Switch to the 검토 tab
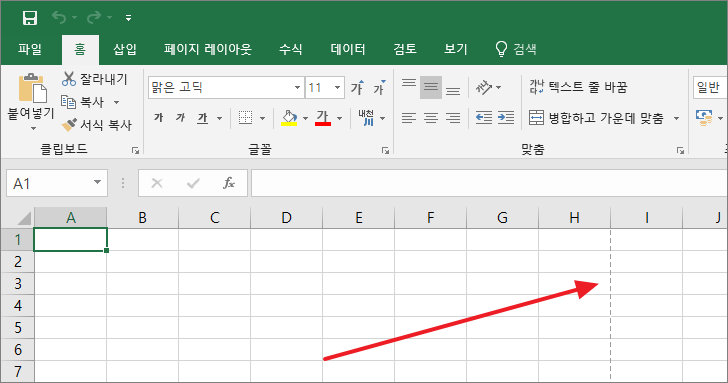This screenshot has width=728, height=383. [405, 49]
